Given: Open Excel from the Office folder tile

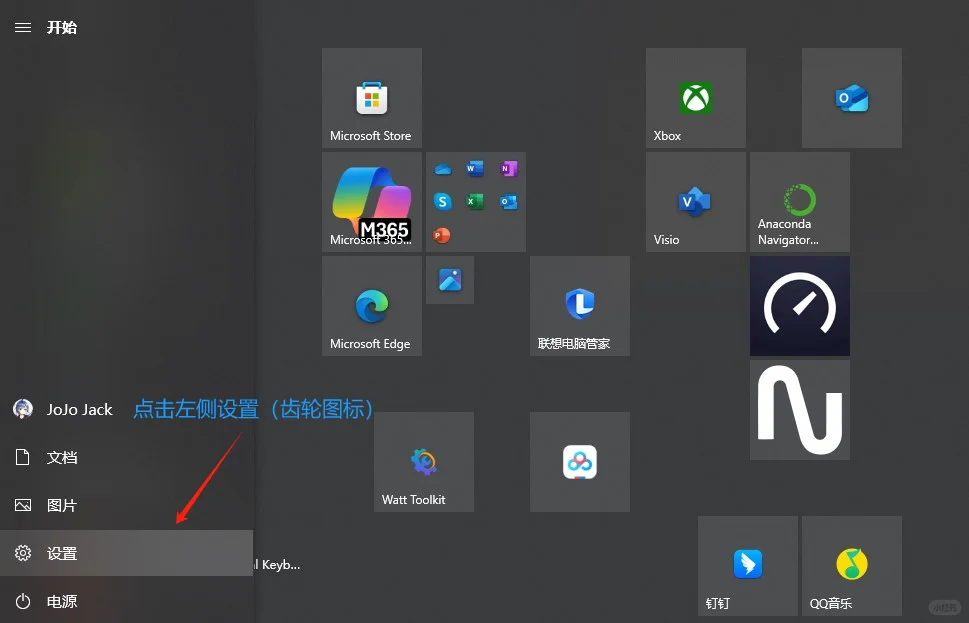Looking at the screenshot, I should pos(476,201).
